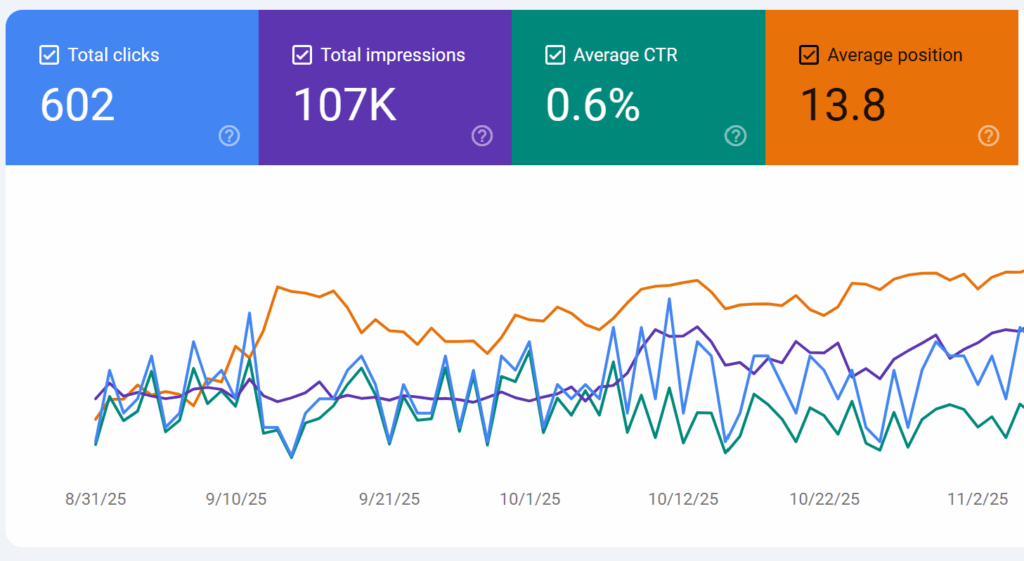Click the 602 total clicks value
Image resolution: width=1024 pixels, height=561 pixels.
point(78,104)
